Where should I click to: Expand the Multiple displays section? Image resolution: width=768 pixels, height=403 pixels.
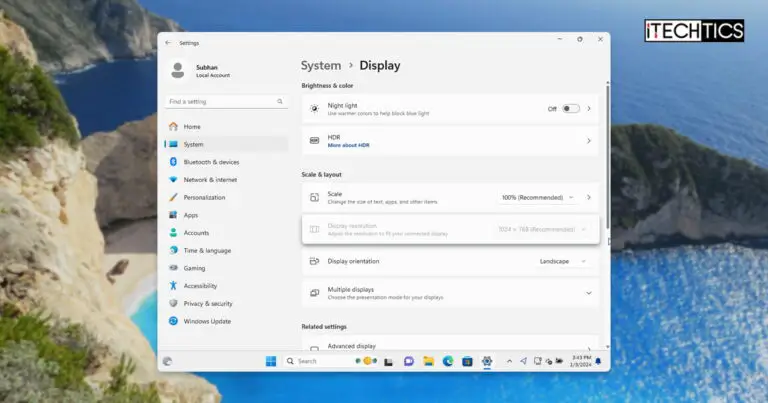(x=588, y=293)
